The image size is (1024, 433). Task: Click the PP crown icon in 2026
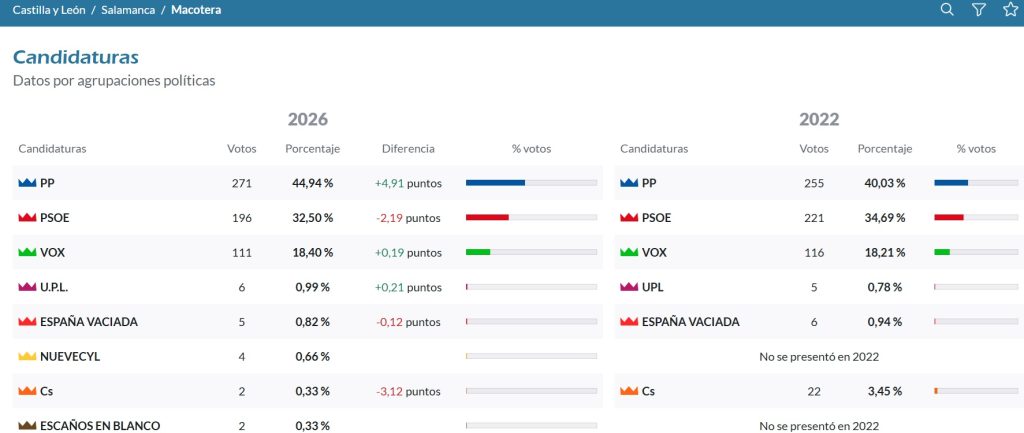coord(27,183)
